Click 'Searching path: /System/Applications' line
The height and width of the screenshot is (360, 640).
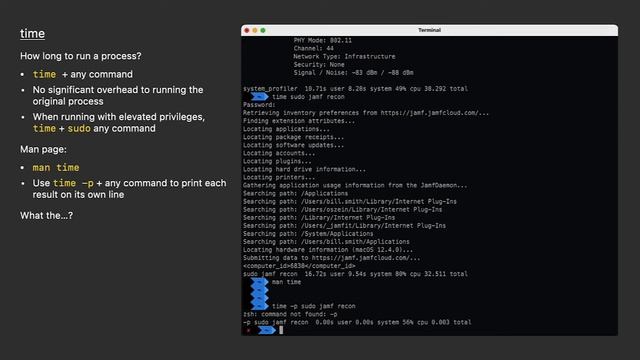click(308, 233)
